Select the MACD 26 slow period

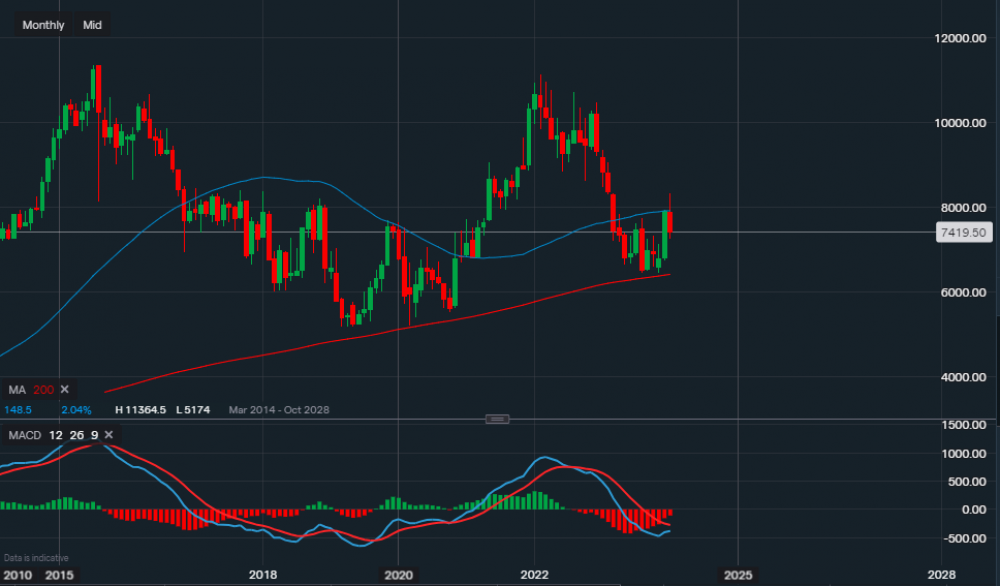pos(75,435)
